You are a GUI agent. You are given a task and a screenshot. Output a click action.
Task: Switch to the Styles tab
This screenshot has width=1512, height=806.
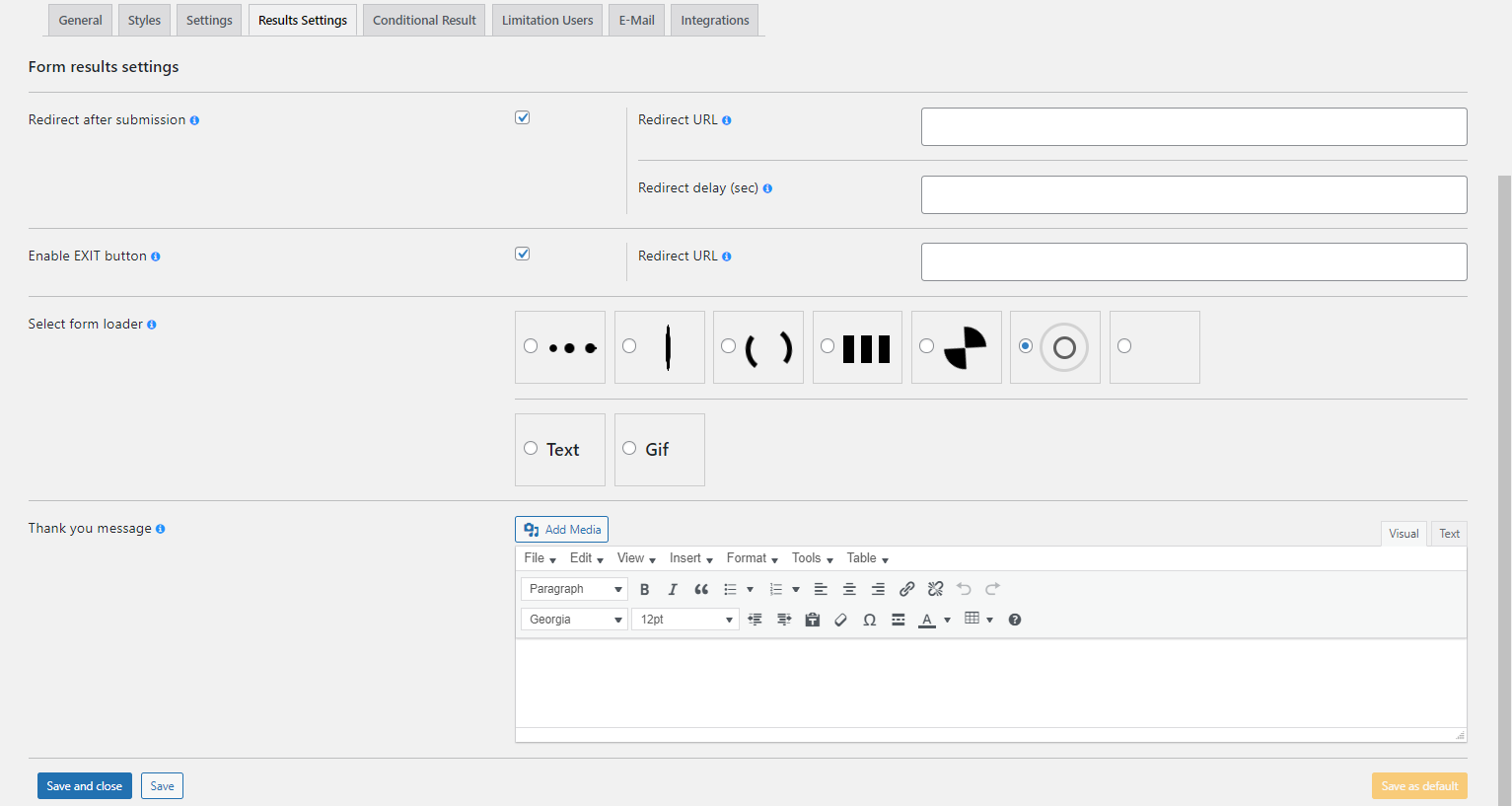pos(144,20)
